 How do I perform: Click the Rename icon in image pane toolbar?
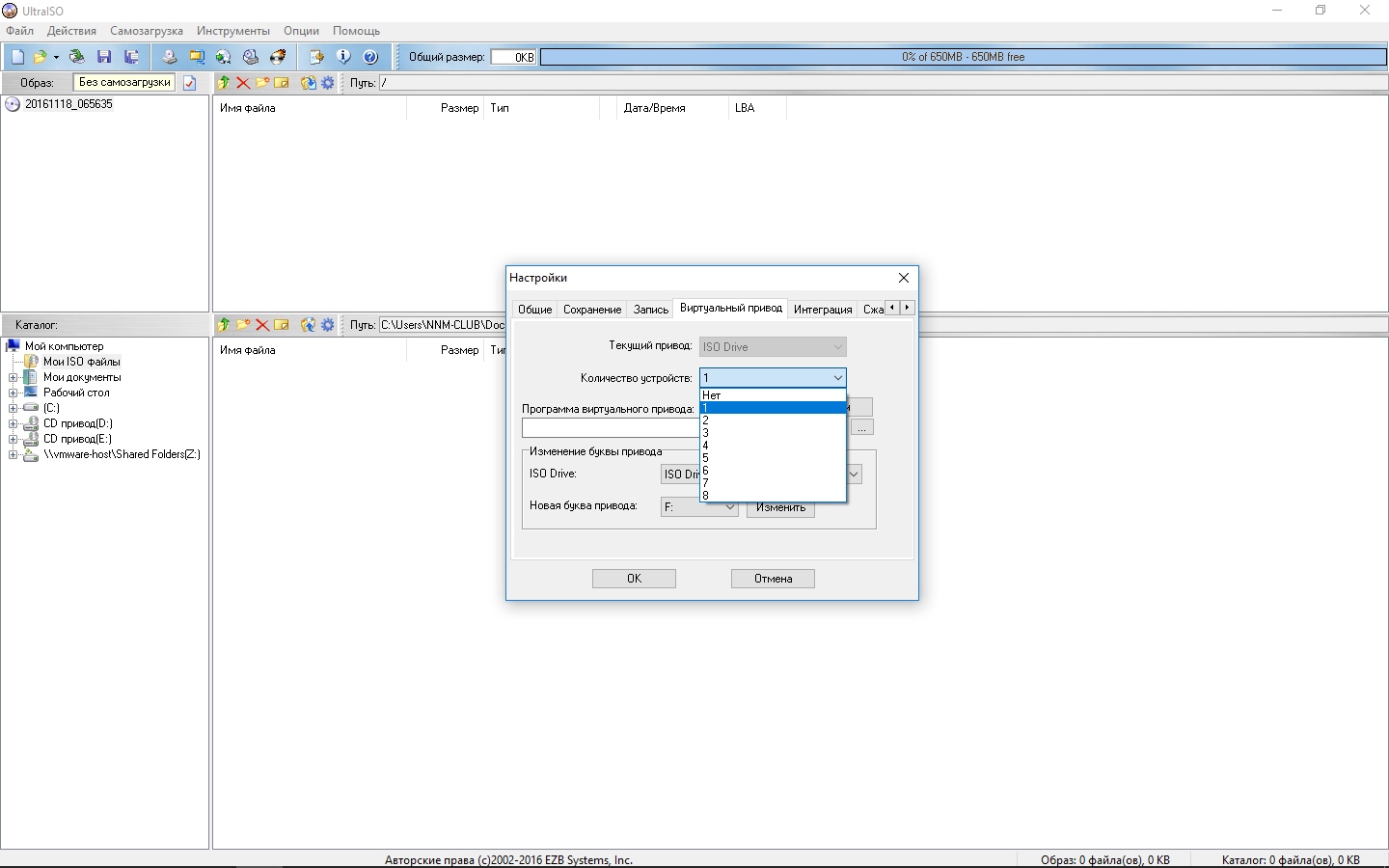coord(282,83)
